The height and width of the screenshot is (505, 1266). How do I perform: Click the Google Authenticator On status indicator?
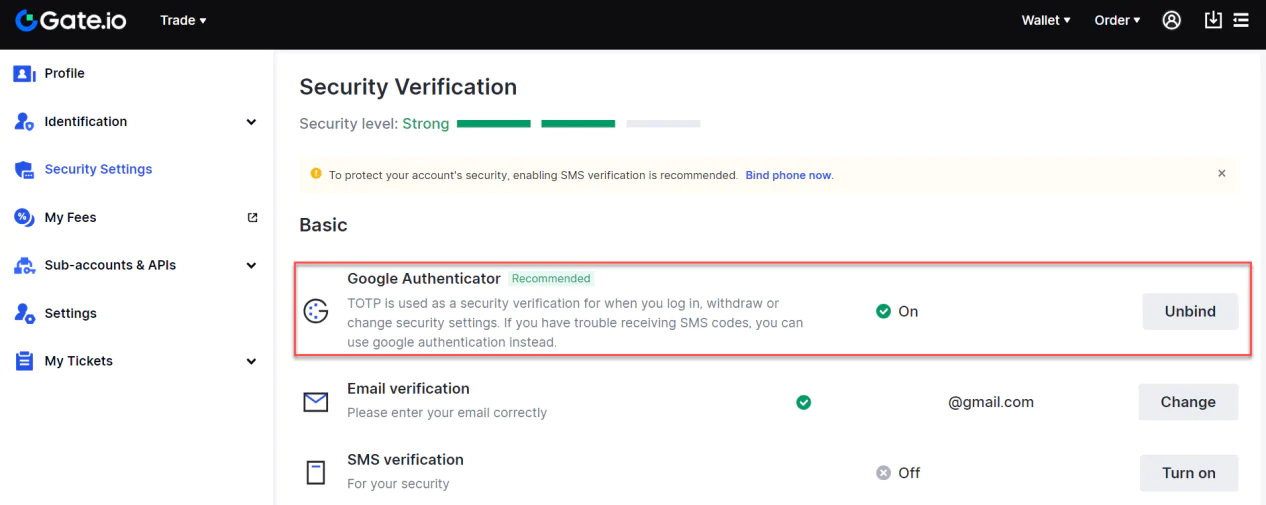[x=897, y=311]
